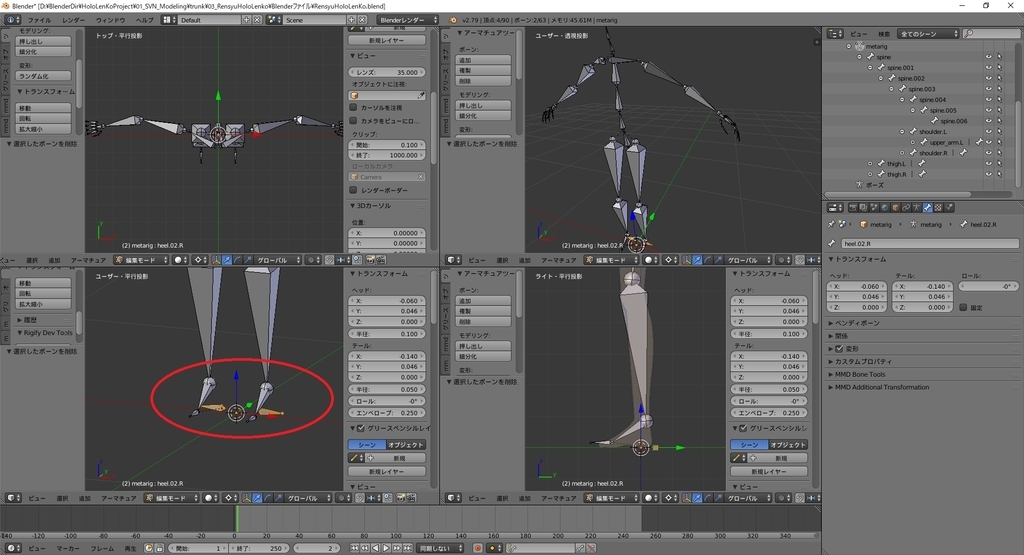Switch to the World properties tab icon
The height and width of the screenshot is (555, 1024).
[x=885, y=208]
